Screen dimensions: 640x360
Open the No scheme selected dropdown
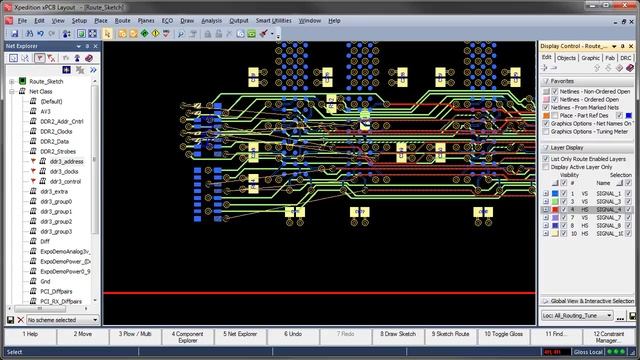pyautogui.click(x=63, y=320)
